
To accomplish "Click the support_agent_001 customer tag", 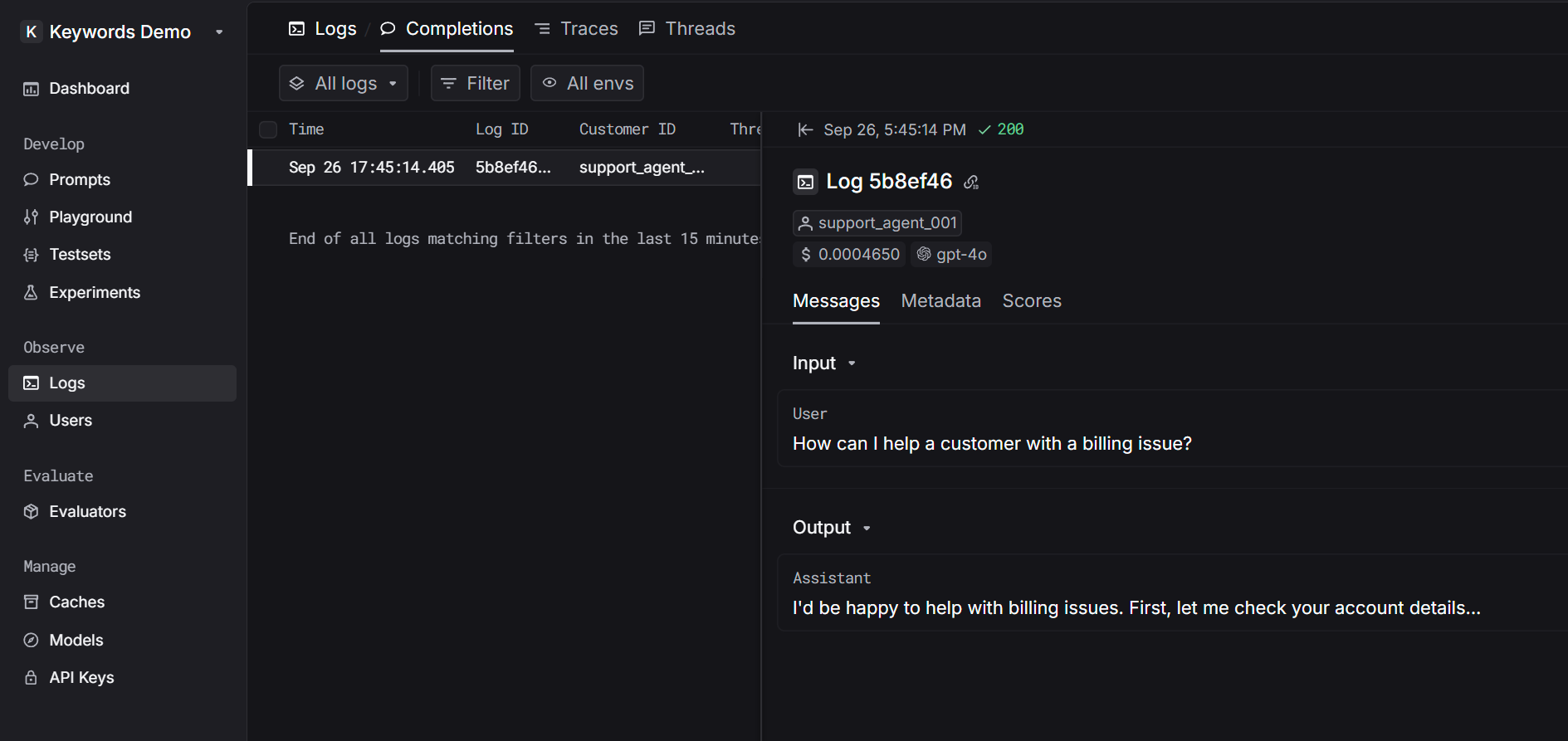I will point(877,223).
